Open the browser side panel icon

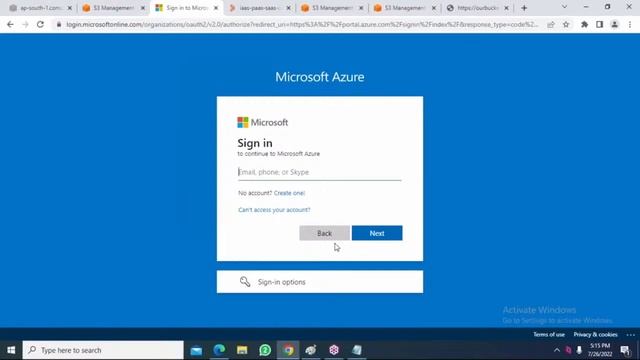click(599, 24)
